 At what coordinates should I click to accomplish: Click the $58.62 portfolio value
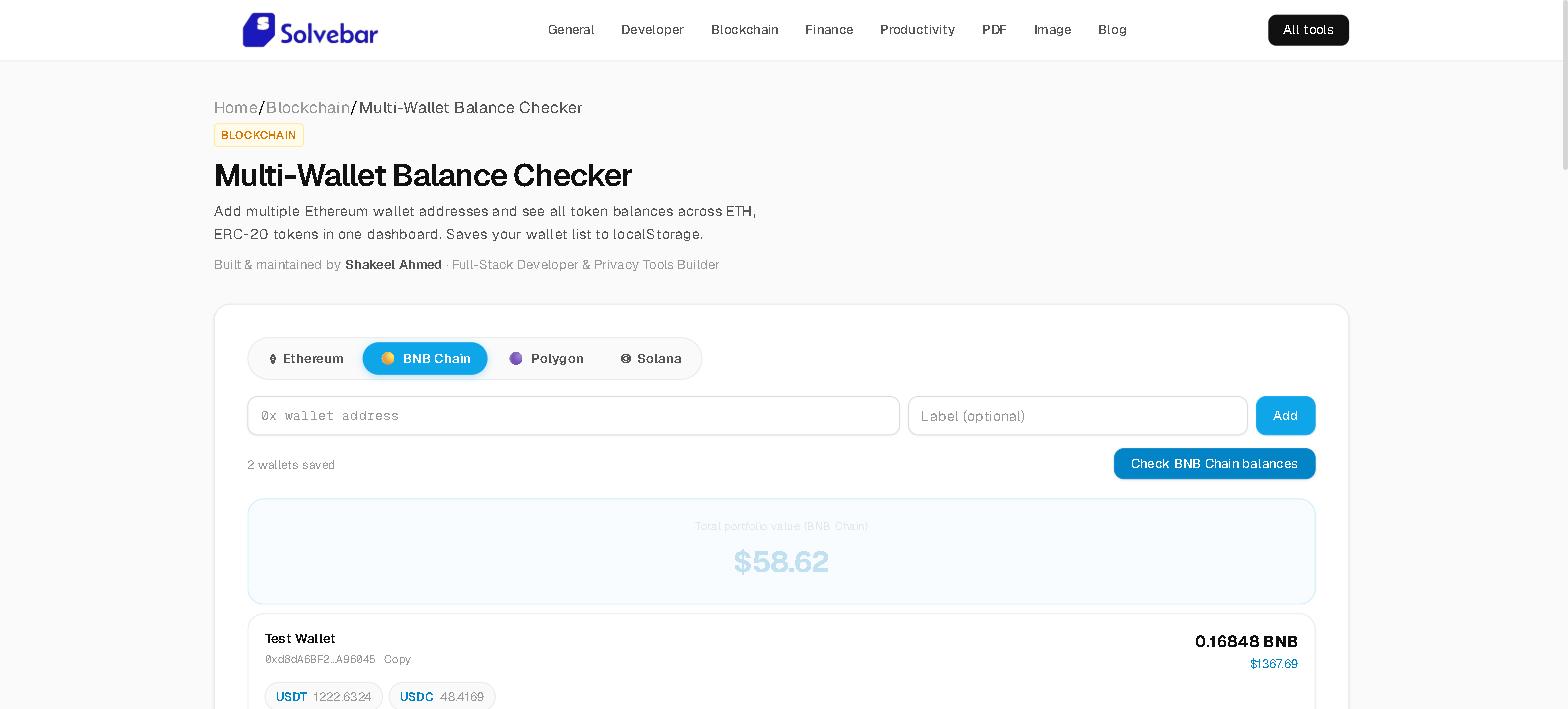click(x=781, y=562)
